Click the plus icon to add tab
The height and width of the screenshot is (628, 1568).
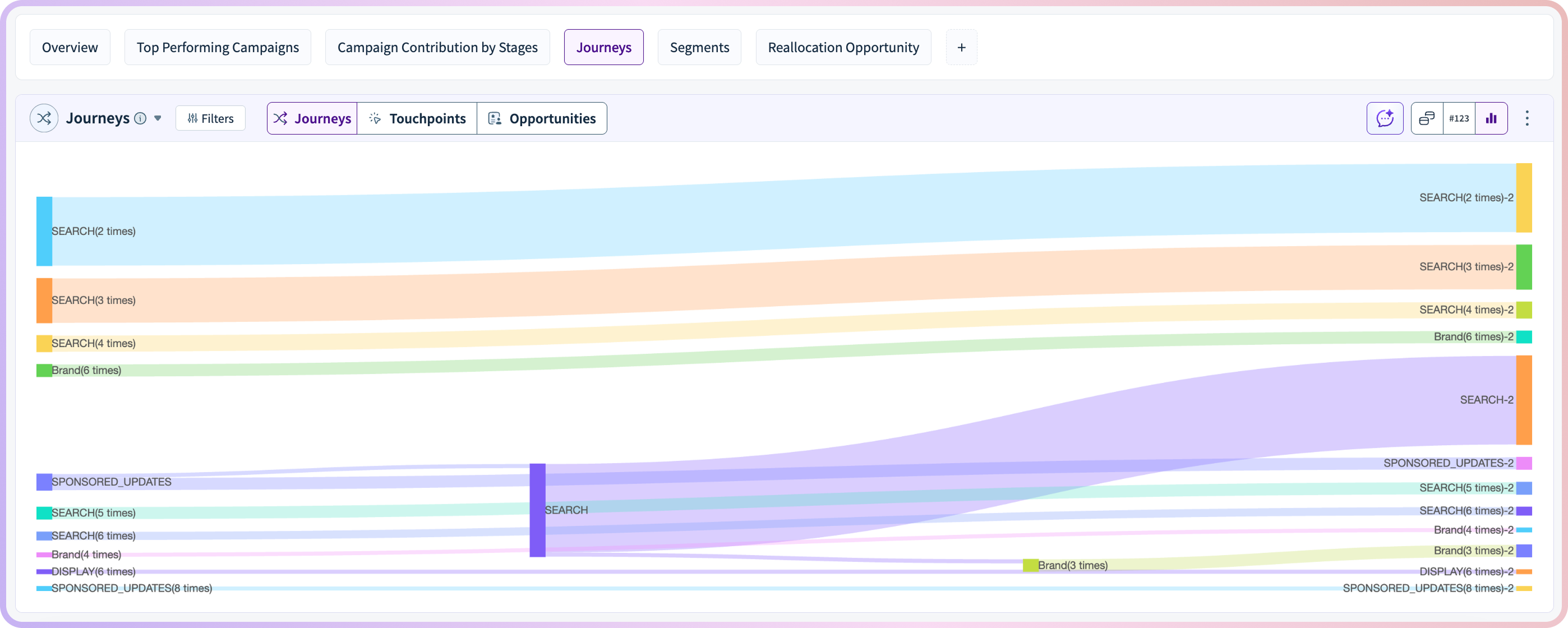[961, 48]
